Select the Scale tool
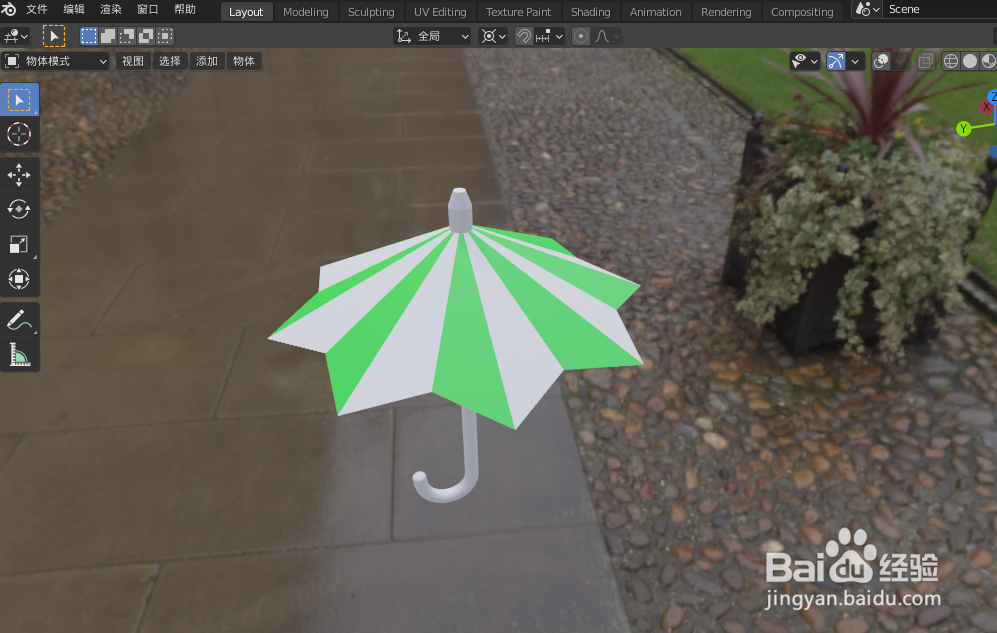The height and width of the screenshot is (633, 997). 19,244
